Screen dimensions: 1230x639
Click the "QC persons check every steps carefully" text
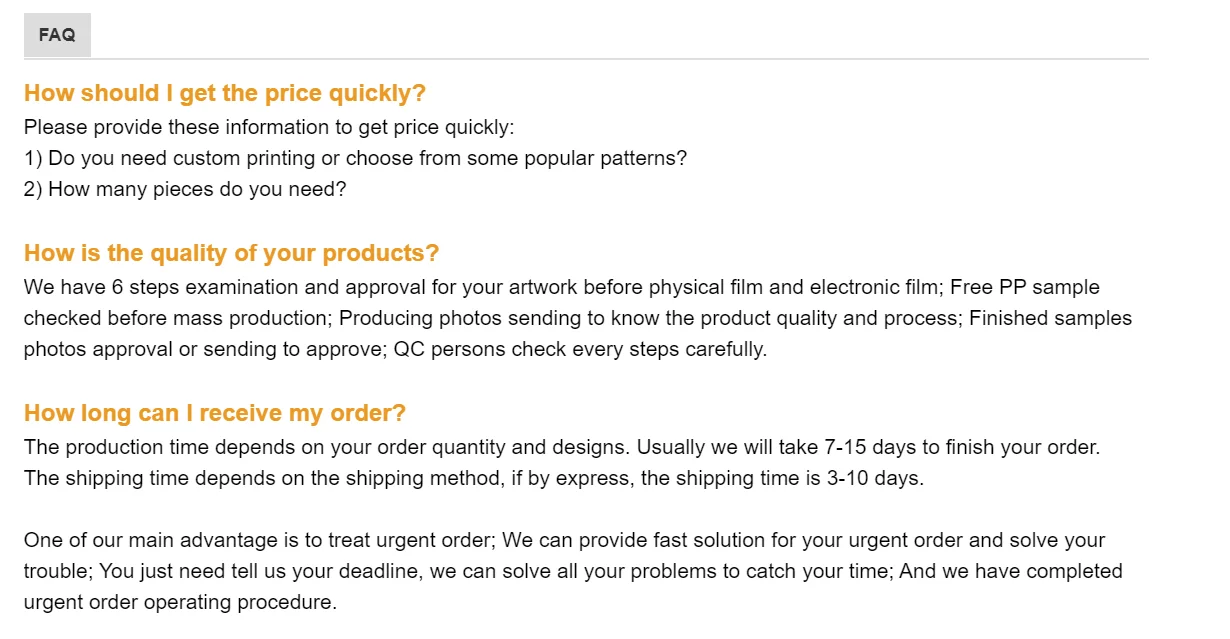[x=580, y=350]
